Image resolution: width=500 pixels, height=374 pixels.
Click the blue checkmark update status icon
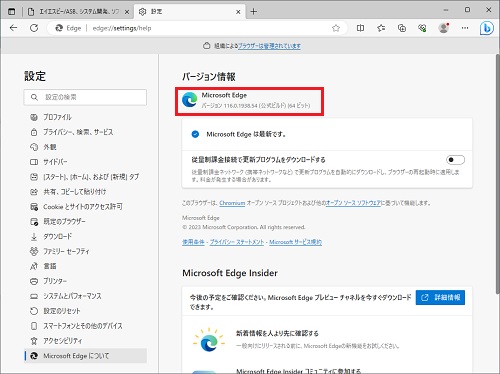[x=195, y=134]
